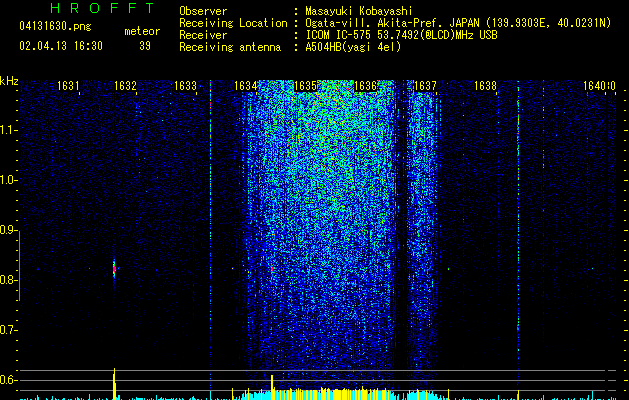Screen dimensions: 629x400
Task: Click the meteor count value 39
Action: point(145,46)
